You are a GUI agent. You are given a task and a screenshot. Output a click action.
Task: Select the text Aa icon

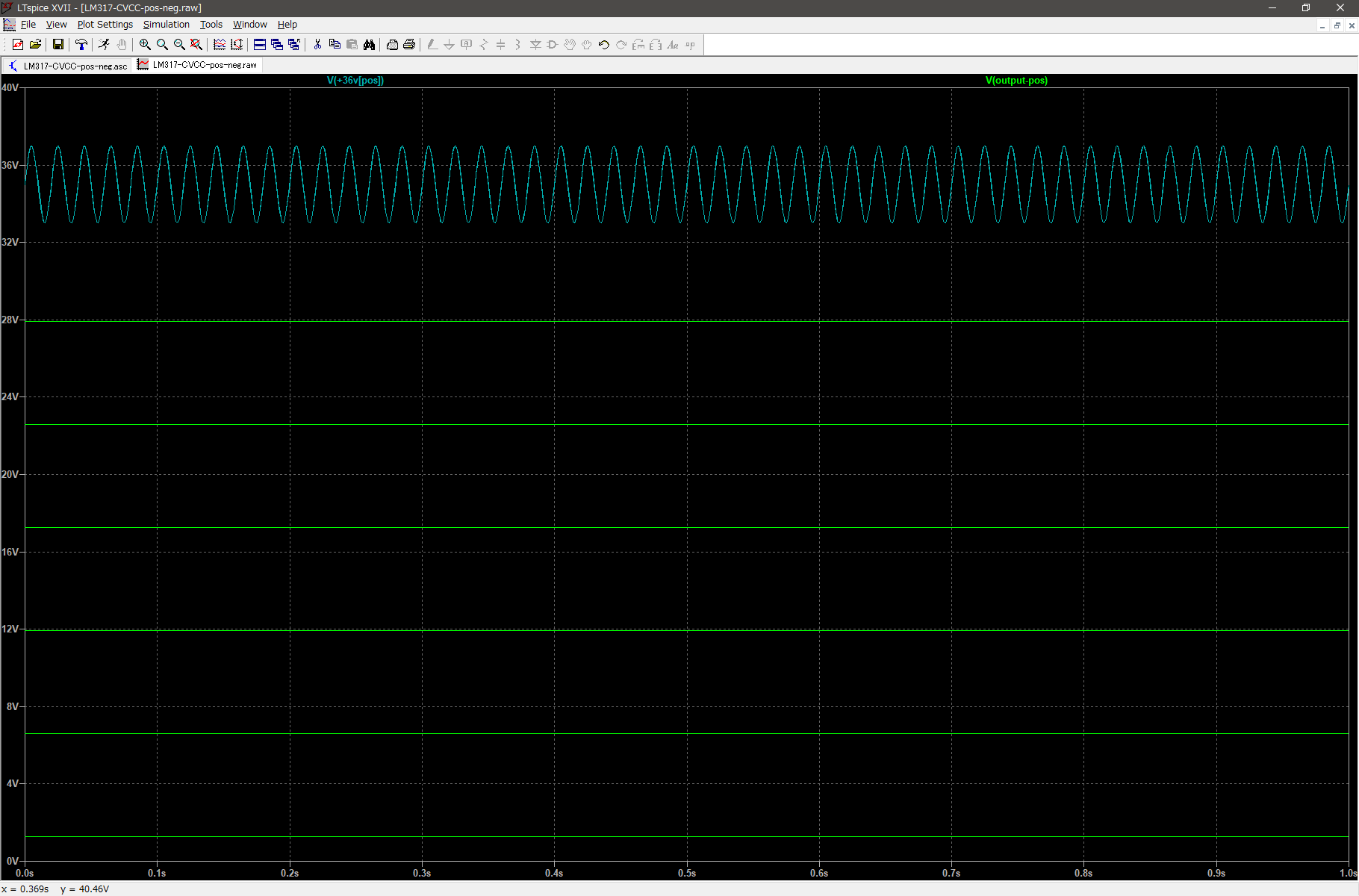click(673, 45)
